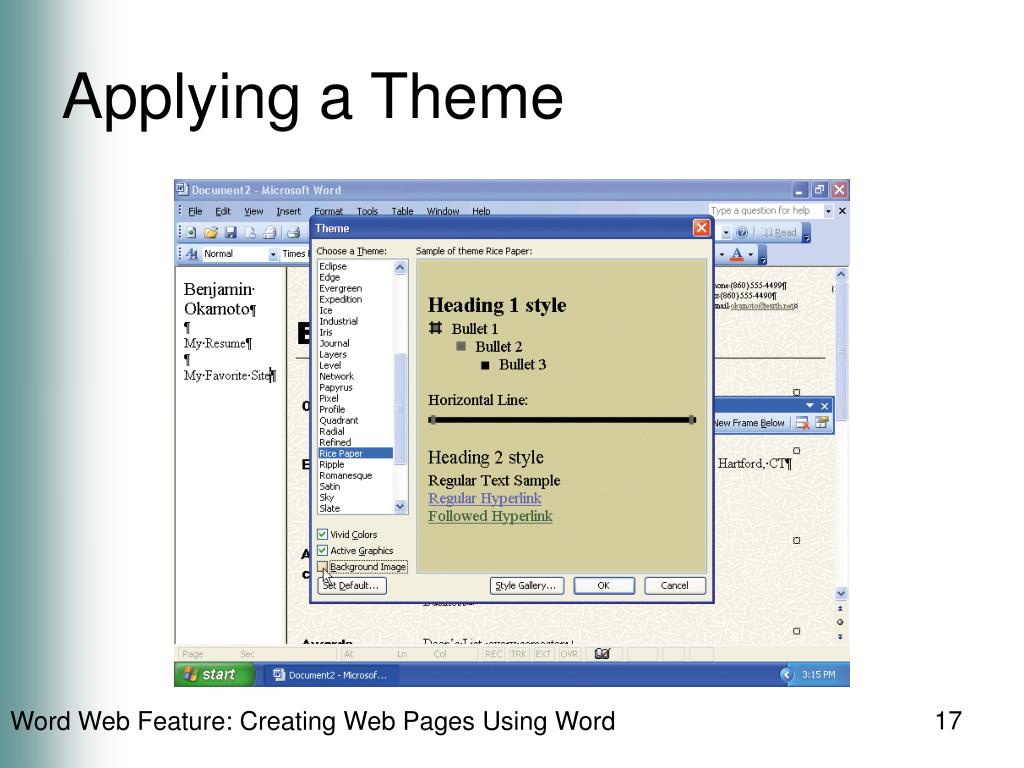The height and width of the screenshot is (768, 1024).
Task: Select the Rice Paper theme in the list
Action: coord(355,453)
